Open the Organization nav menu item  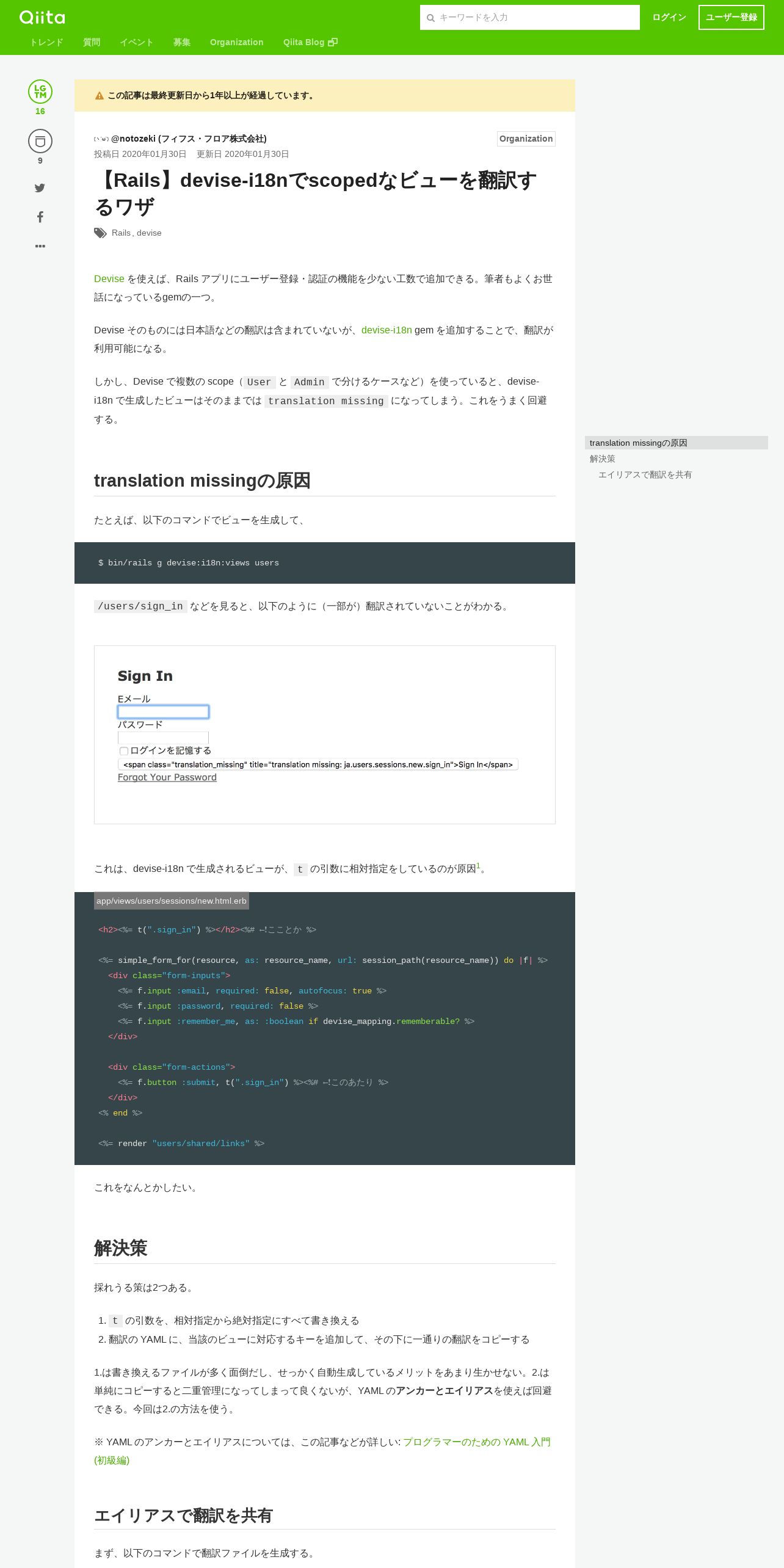pyautogui.click(x=237, y=42)
